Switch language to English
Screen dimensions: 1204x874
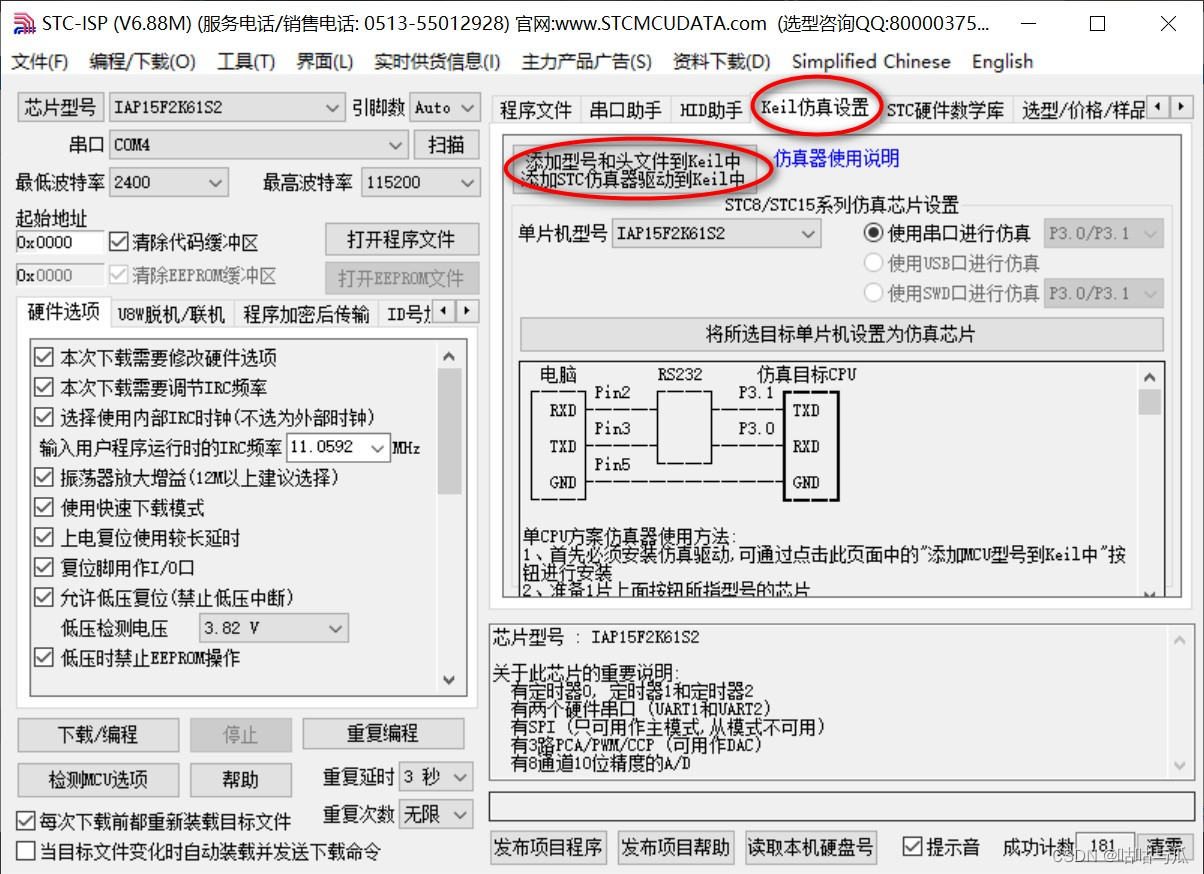pyautogui.click(x=1002, y=62)
